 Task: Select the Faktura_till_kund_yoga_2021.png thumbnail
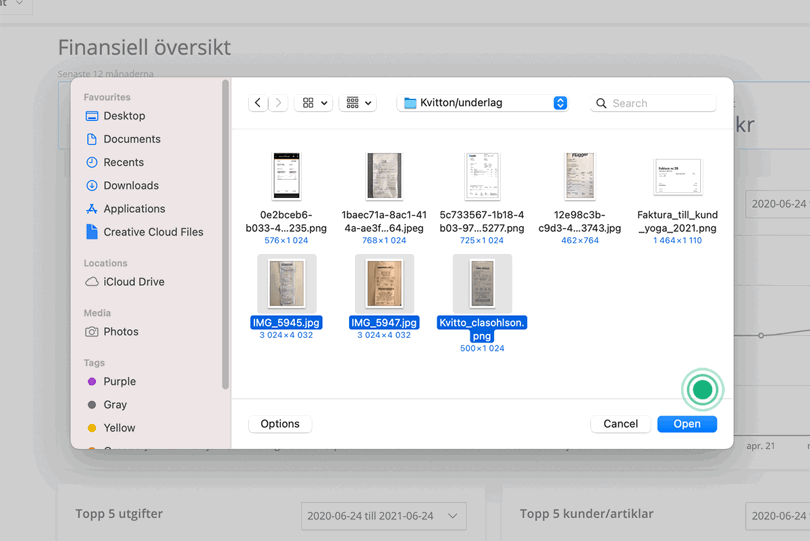coord(677,178)
